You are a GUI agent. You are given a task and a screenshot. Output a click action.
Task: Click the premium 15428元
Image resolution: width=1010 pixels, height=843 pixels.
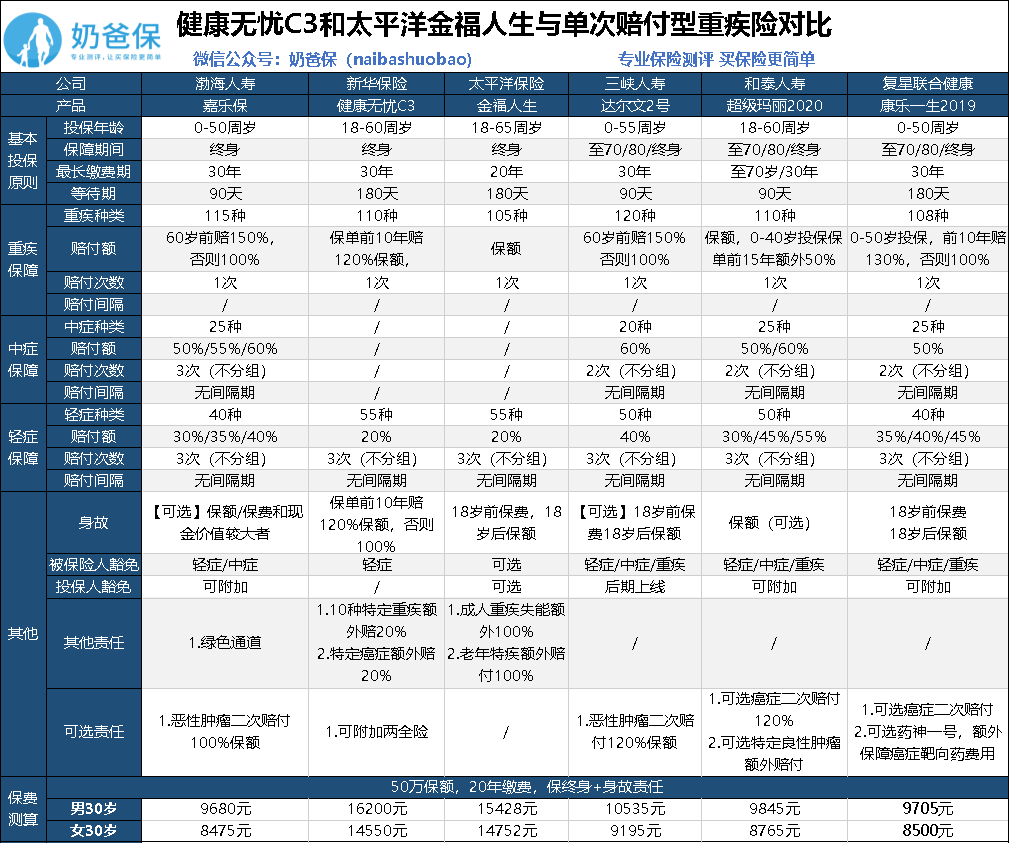(x=506, y=809)
